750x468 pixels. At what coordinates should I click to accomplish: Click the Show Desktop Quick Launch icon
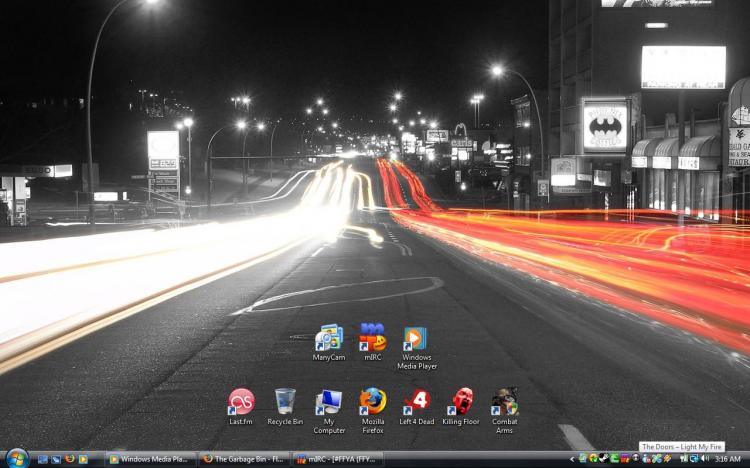point(43,459)
